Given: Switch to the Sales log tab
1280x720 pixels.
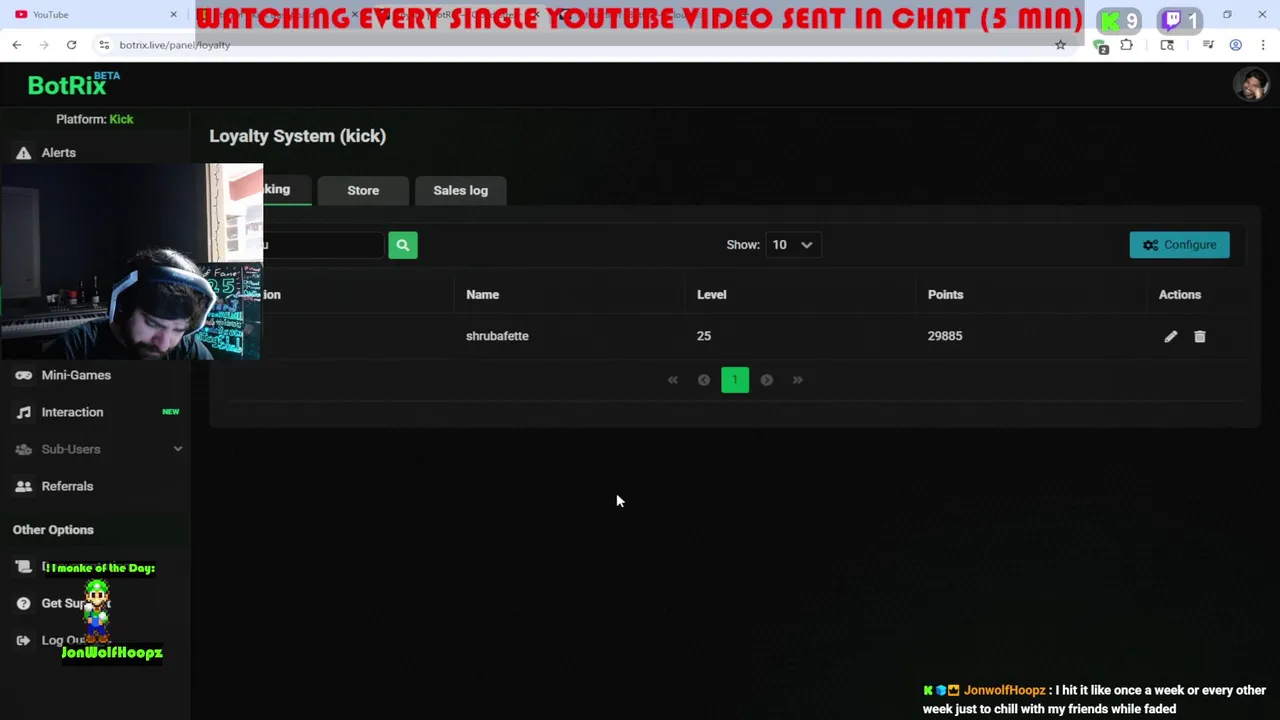Looking at the screenshot, I should coord(460,190).
